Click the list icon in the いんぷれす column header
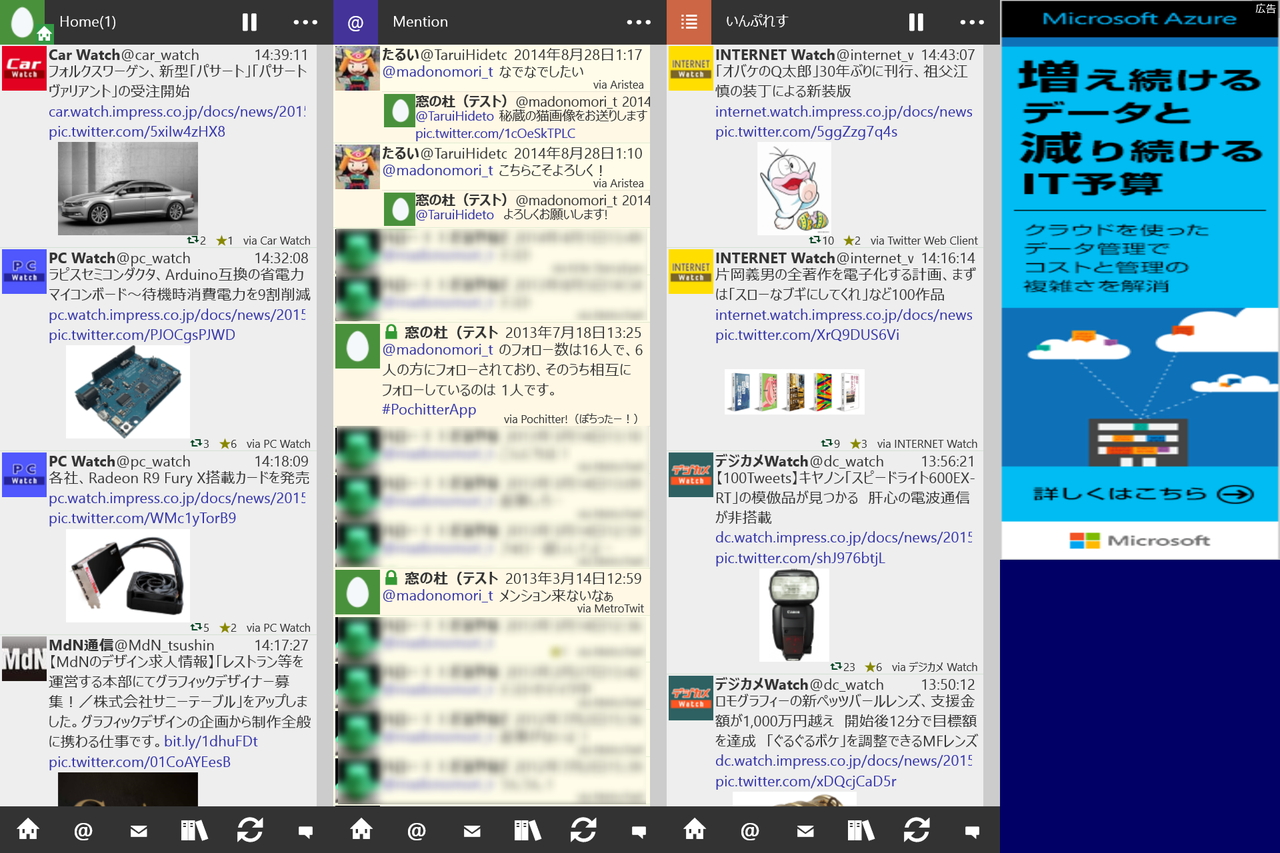The image size is (1280, 853). point(688,21)
